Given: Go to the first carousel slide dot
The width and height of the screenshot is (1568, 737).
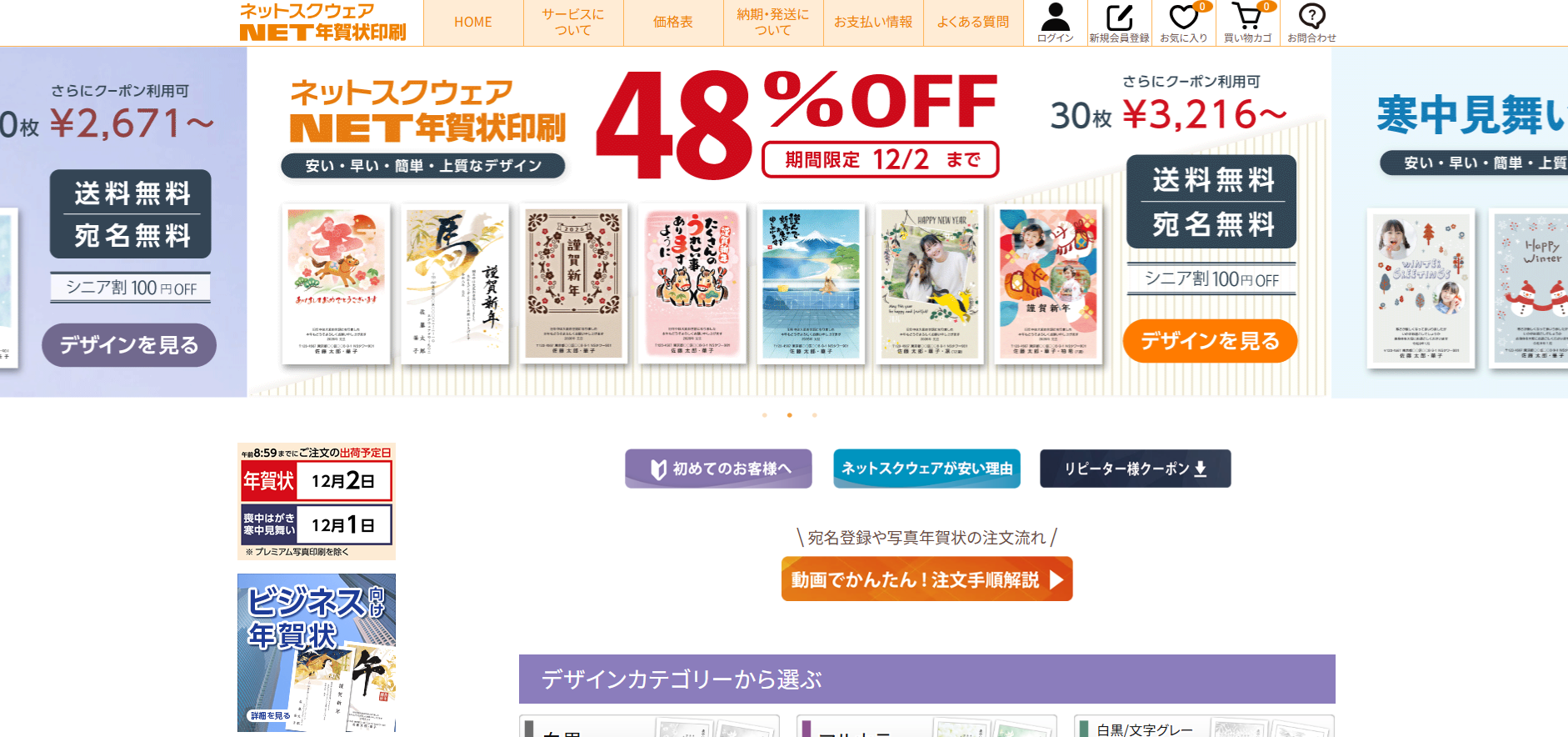Looking at the screenshot, I should (x=765, y=414).
